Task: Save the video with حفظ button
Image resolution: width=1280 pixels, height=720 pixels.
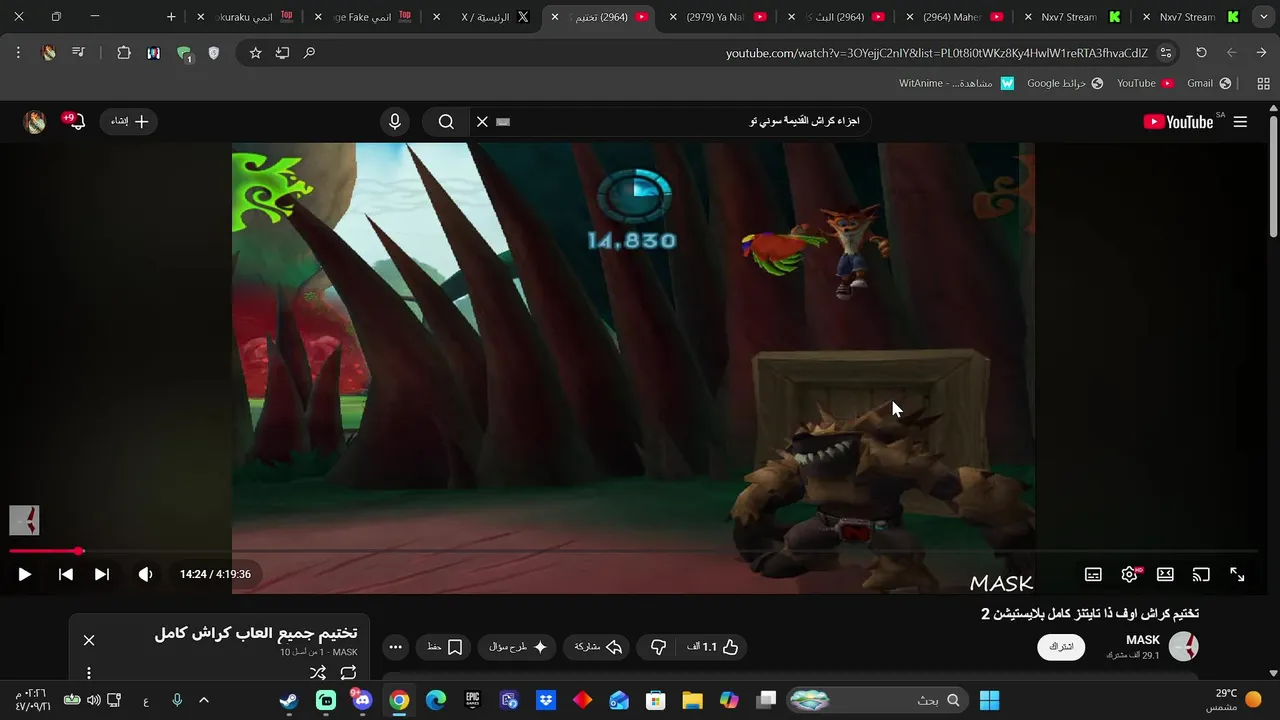Action: (444, 647)
